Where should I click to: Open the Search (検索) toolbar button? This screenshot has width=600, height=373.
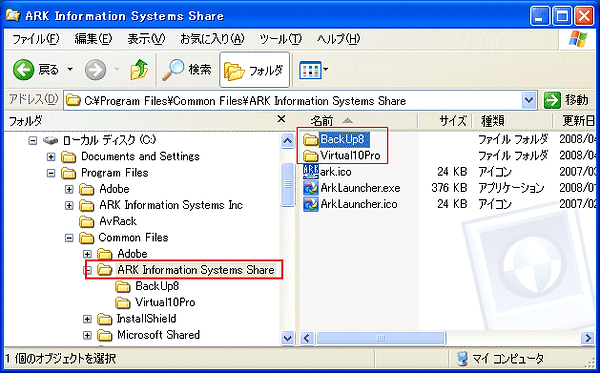187,70
